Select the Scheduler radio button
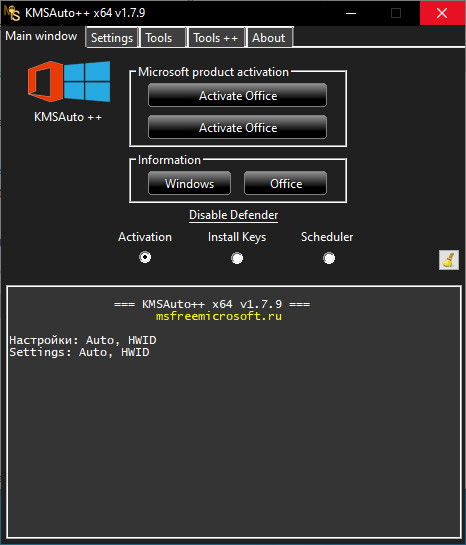This screenshot has height=545, width=466. click(329, 258)
